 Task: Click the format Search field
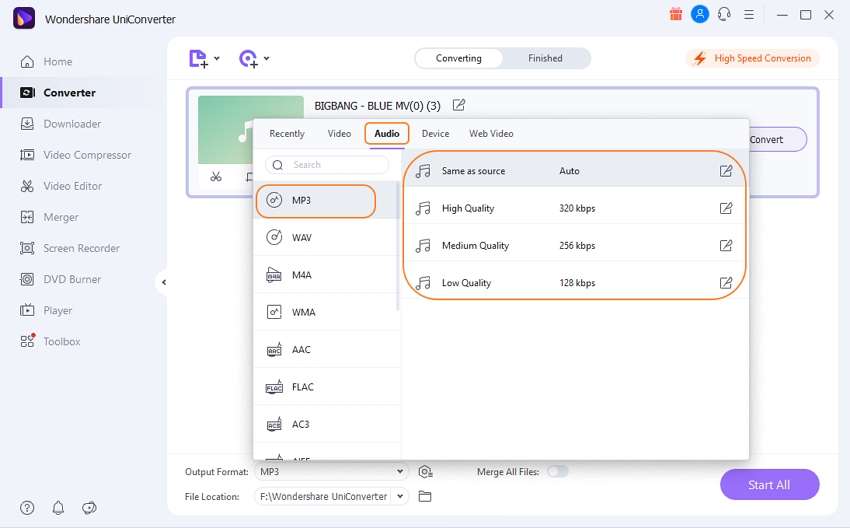327,165
